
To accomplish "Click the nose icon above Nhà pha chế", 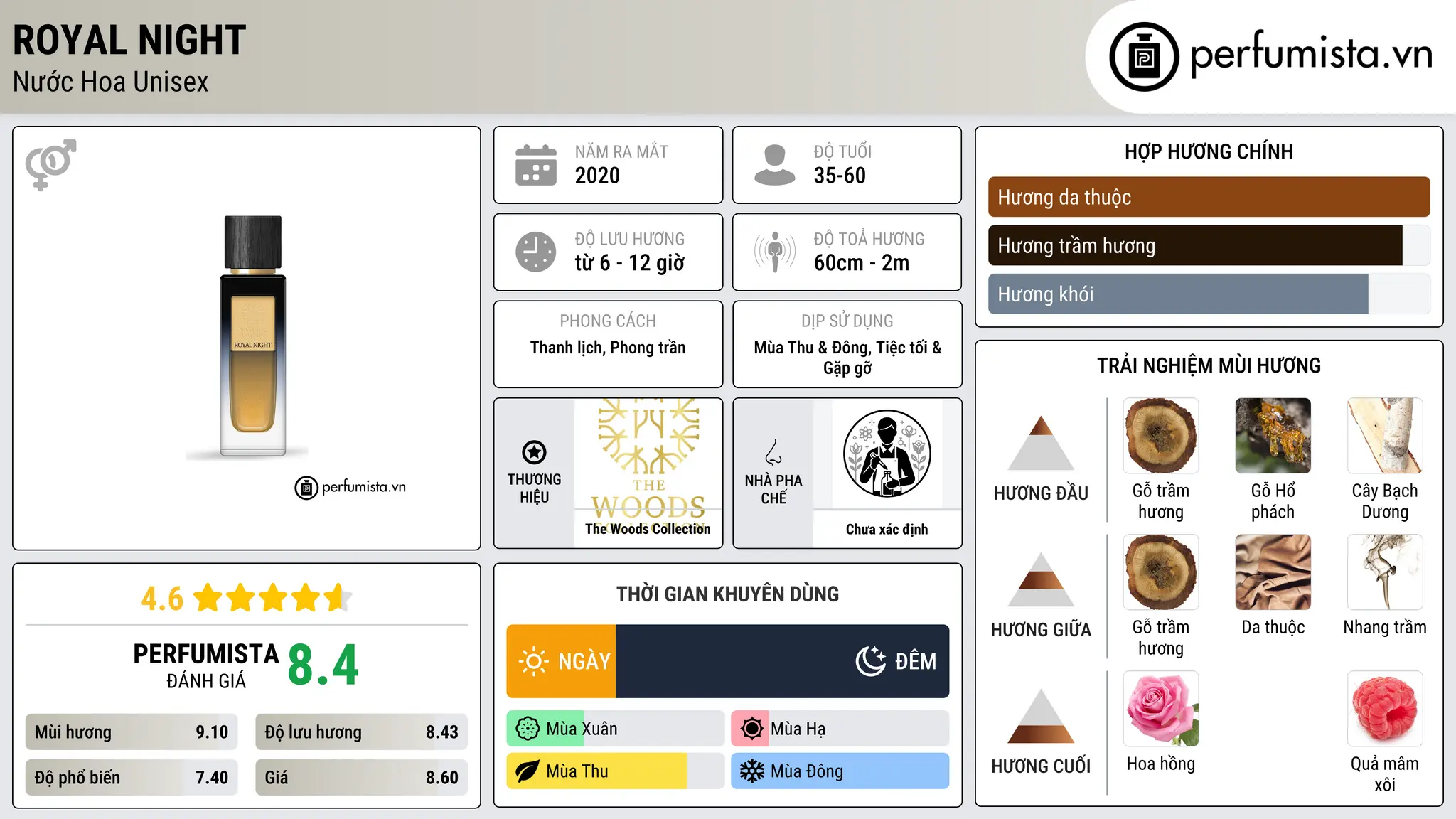I will [x=773, y=452].
